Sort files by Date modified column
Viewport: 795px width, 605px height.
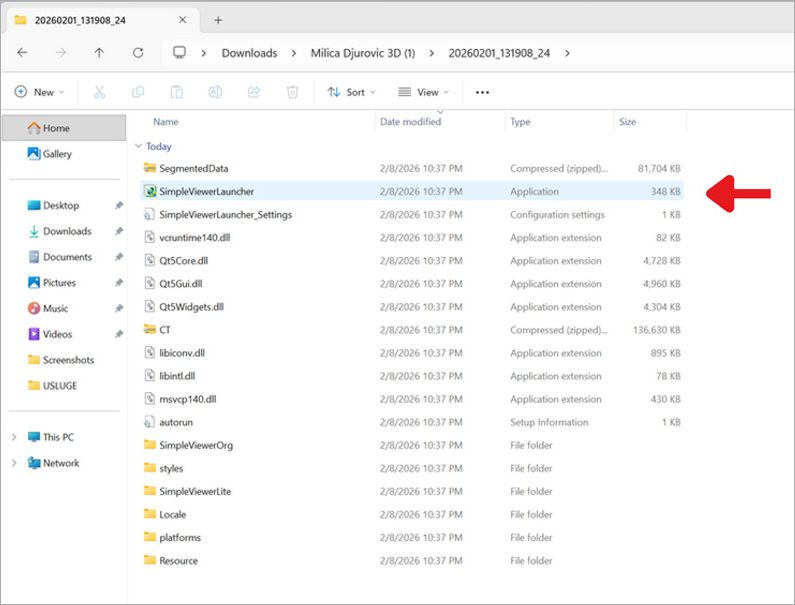tap(410, 122)
